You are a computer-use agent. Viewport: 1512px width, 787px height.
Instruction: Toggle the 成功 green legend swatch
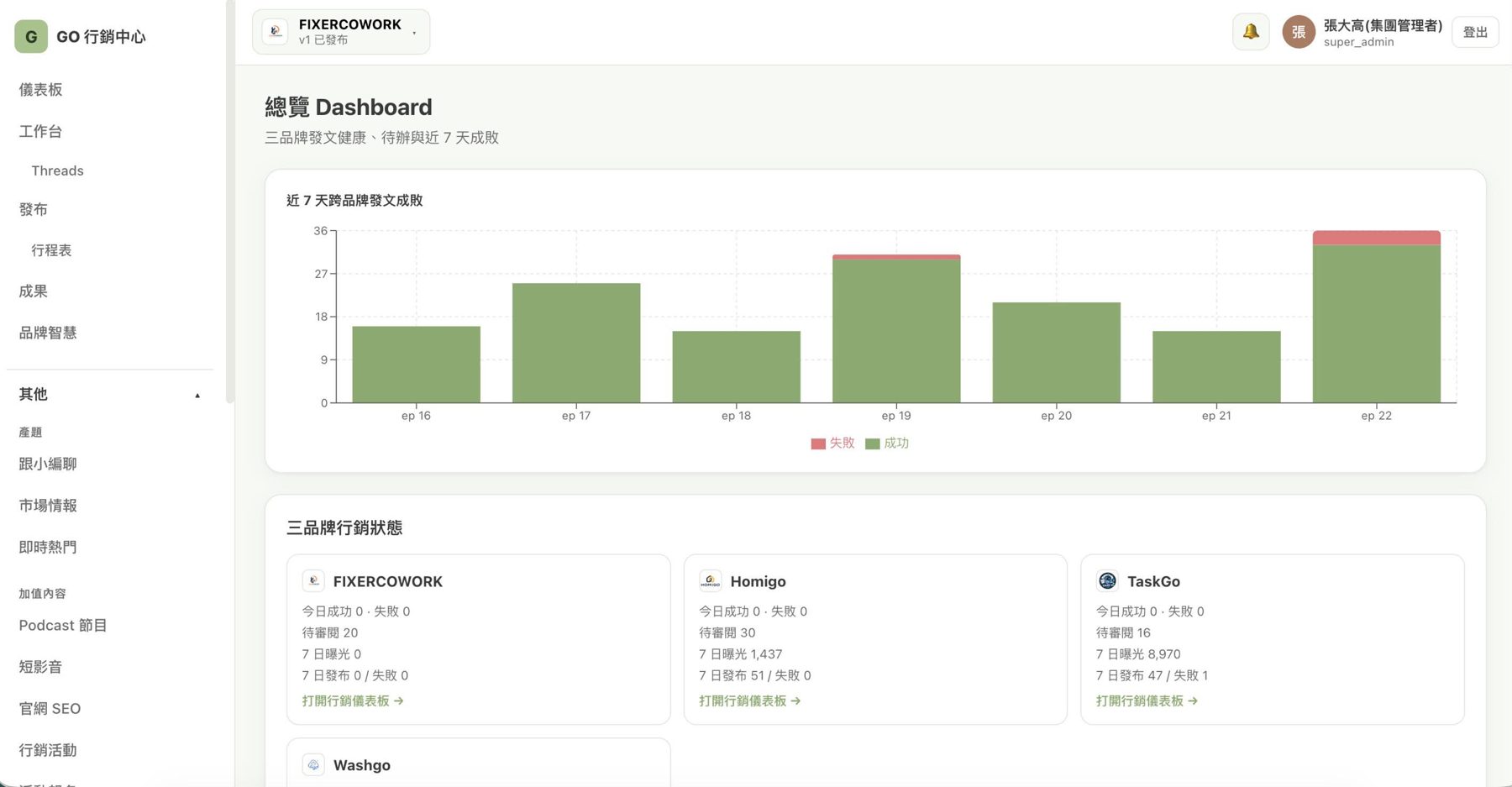[873, 443]
